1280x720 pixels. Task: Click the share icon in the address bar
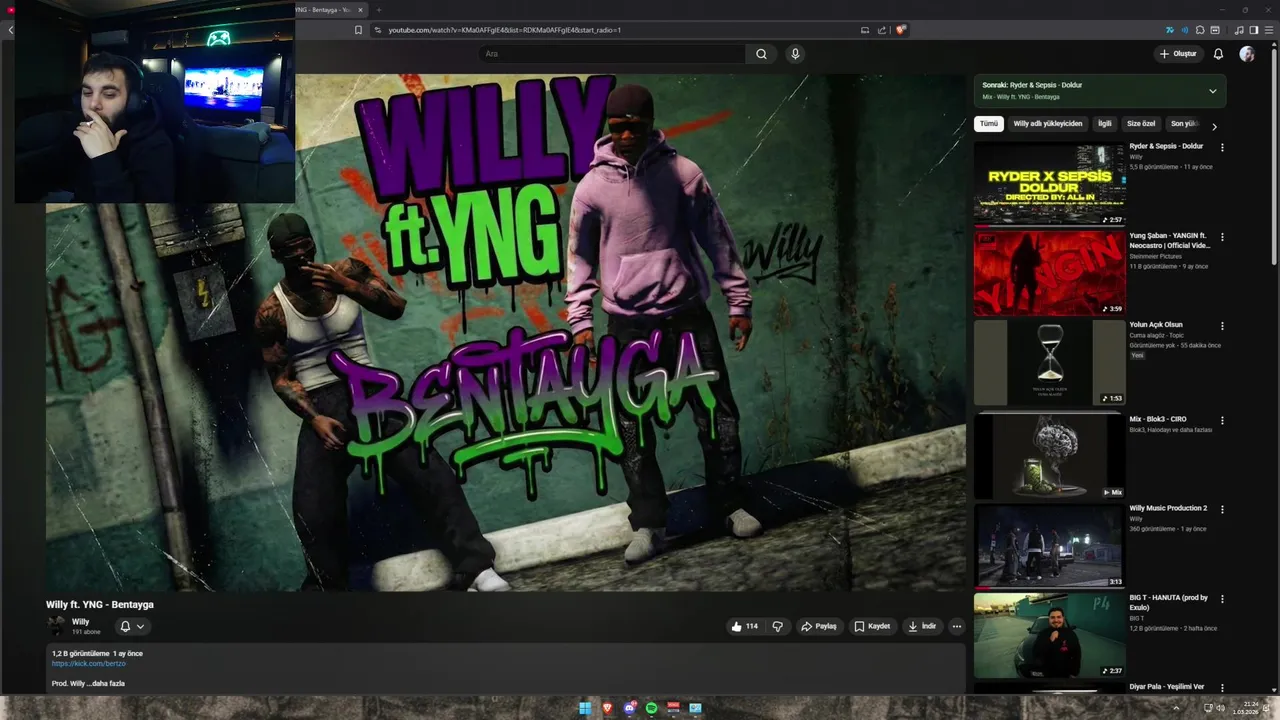[x=882, y=30]
